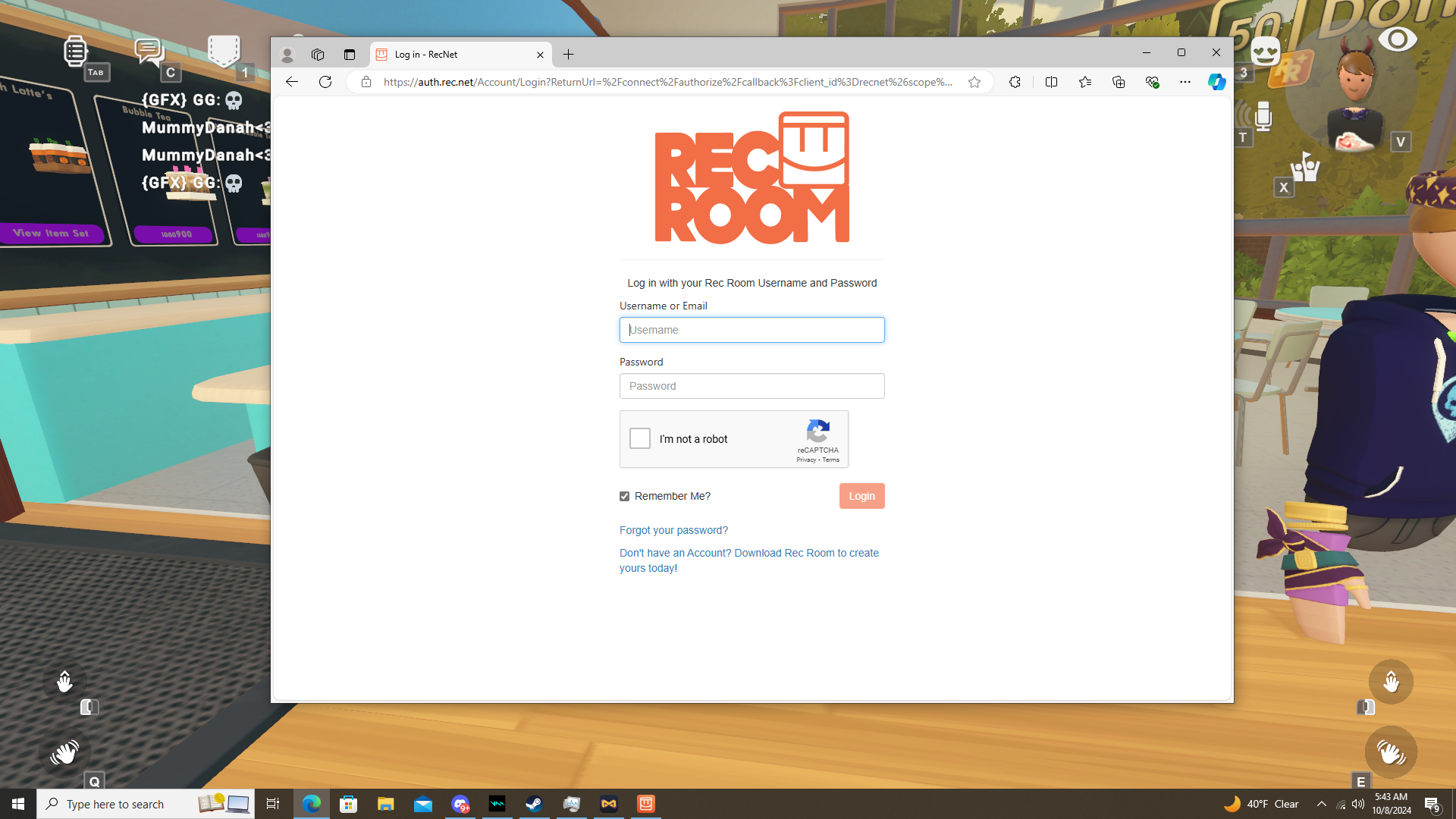Add this page to favorites star
Viewport: 1456px width, 819px height.
click(x=974, y=82)
